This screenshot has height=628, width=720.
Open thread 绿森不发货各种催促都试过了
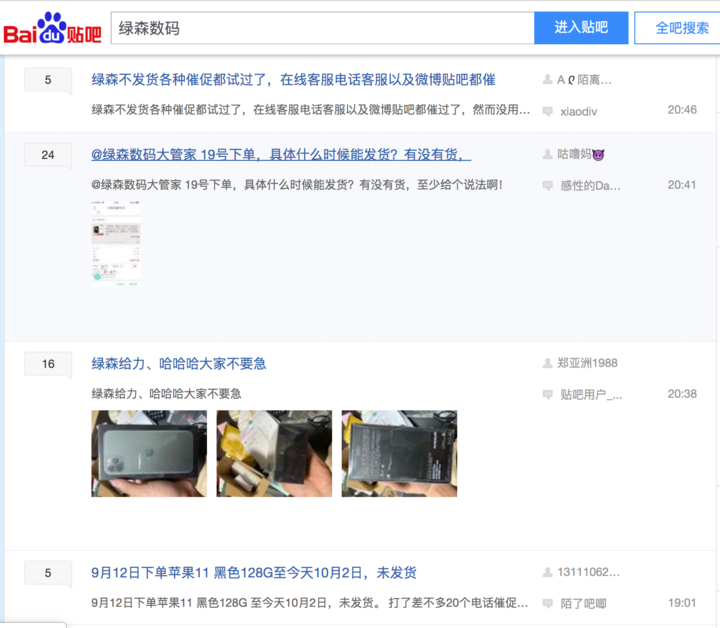(x=293, y=79)
